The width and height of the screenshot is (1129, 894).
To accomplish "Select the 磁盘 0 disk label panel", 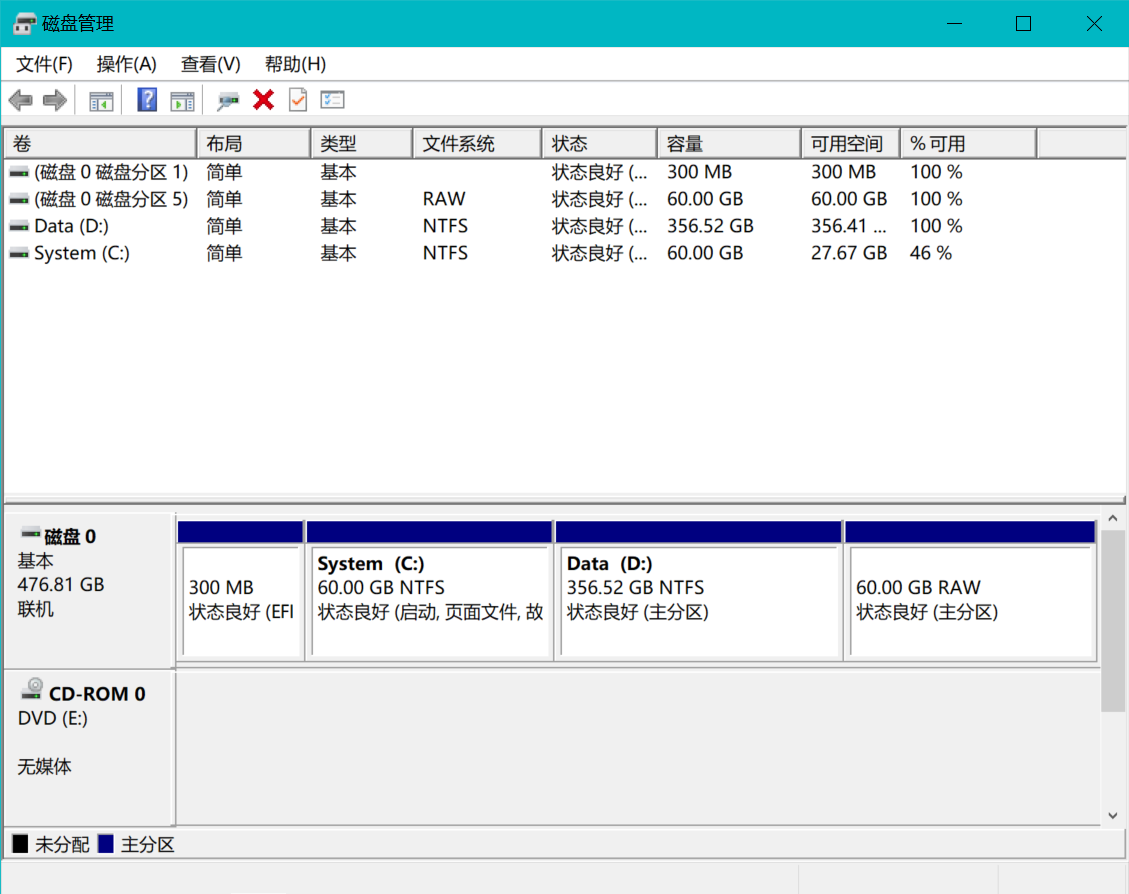I will pos(89,590).
